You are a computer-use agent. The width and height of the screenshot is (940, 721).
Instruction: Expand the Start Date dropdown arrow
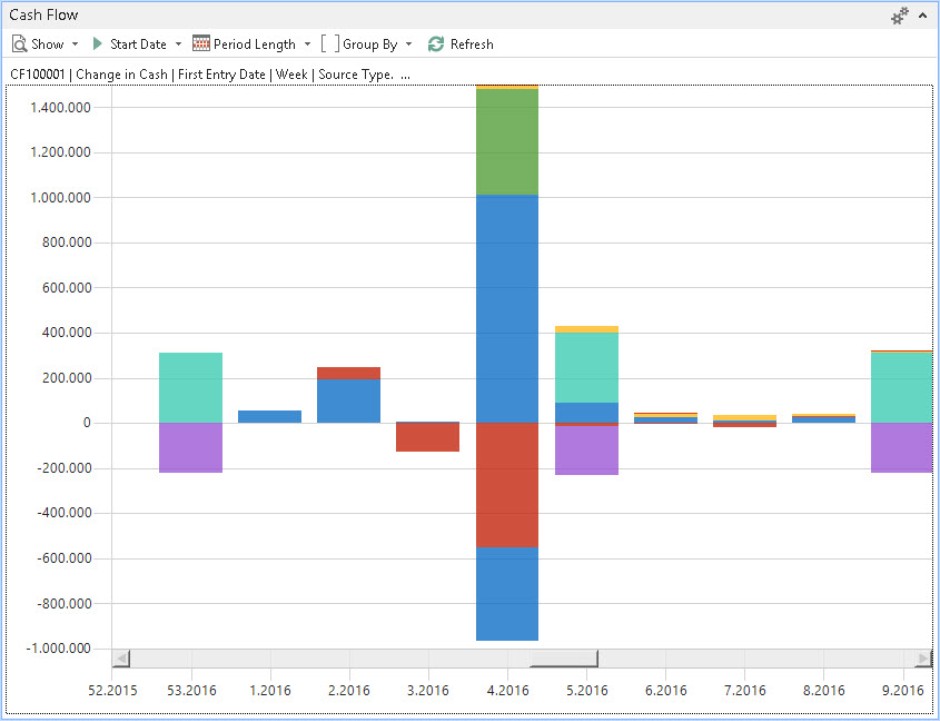pos(178,44)
